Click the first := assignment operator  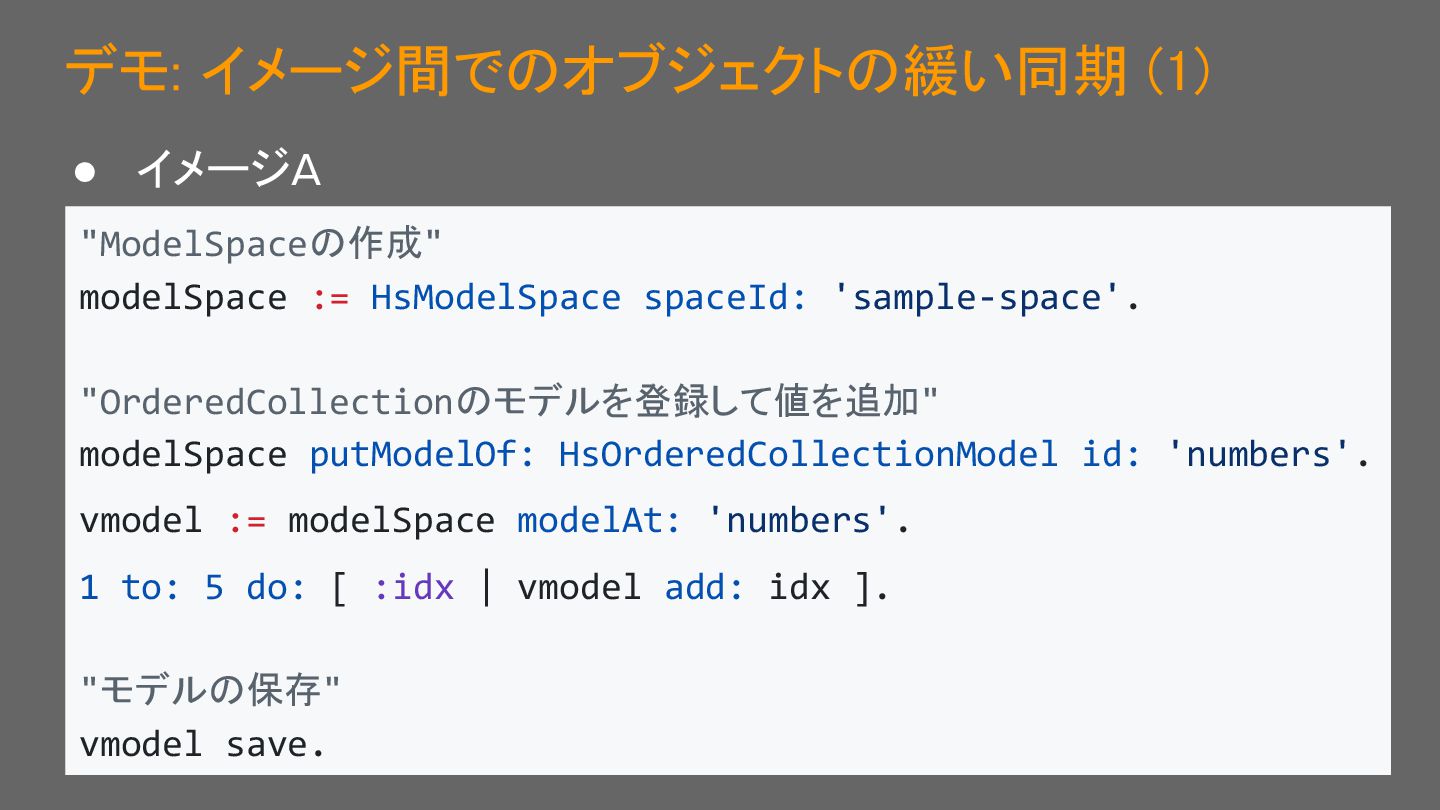[330, 297]
